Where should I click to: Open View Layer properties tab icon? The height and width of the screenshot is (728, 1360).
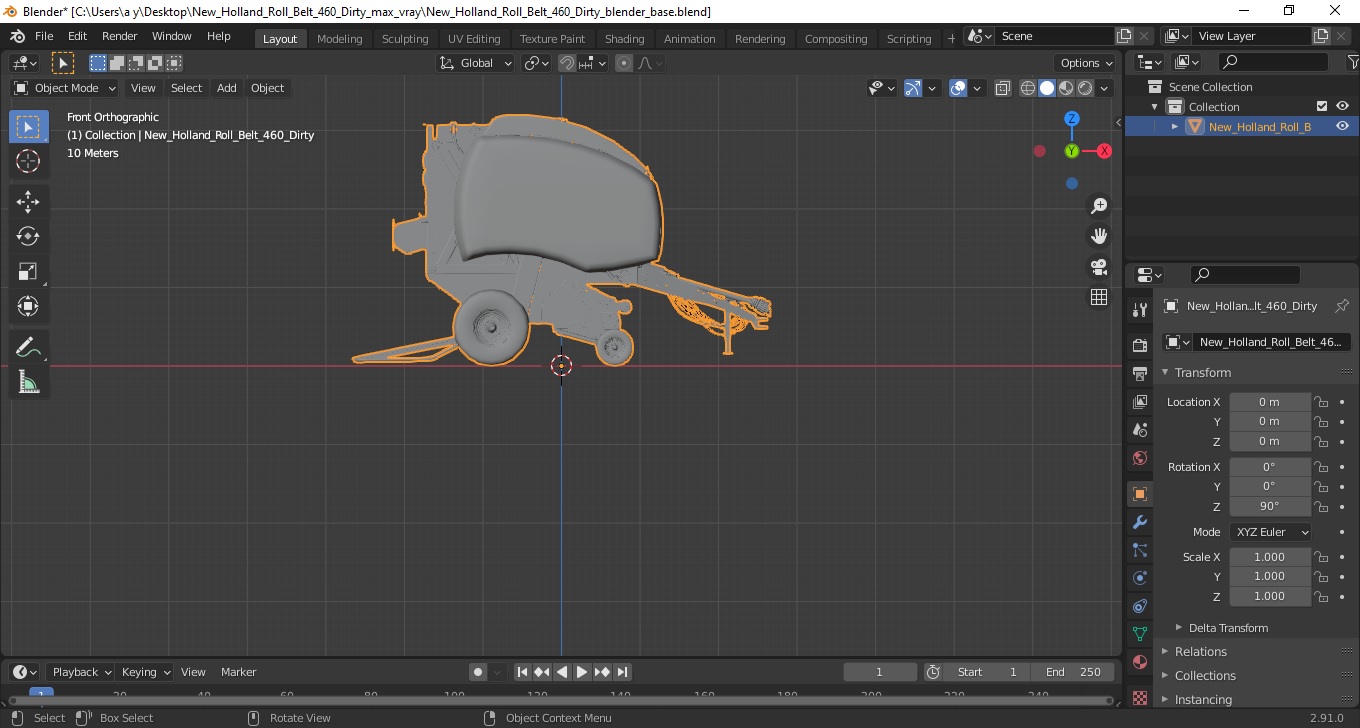(1139, 401)
